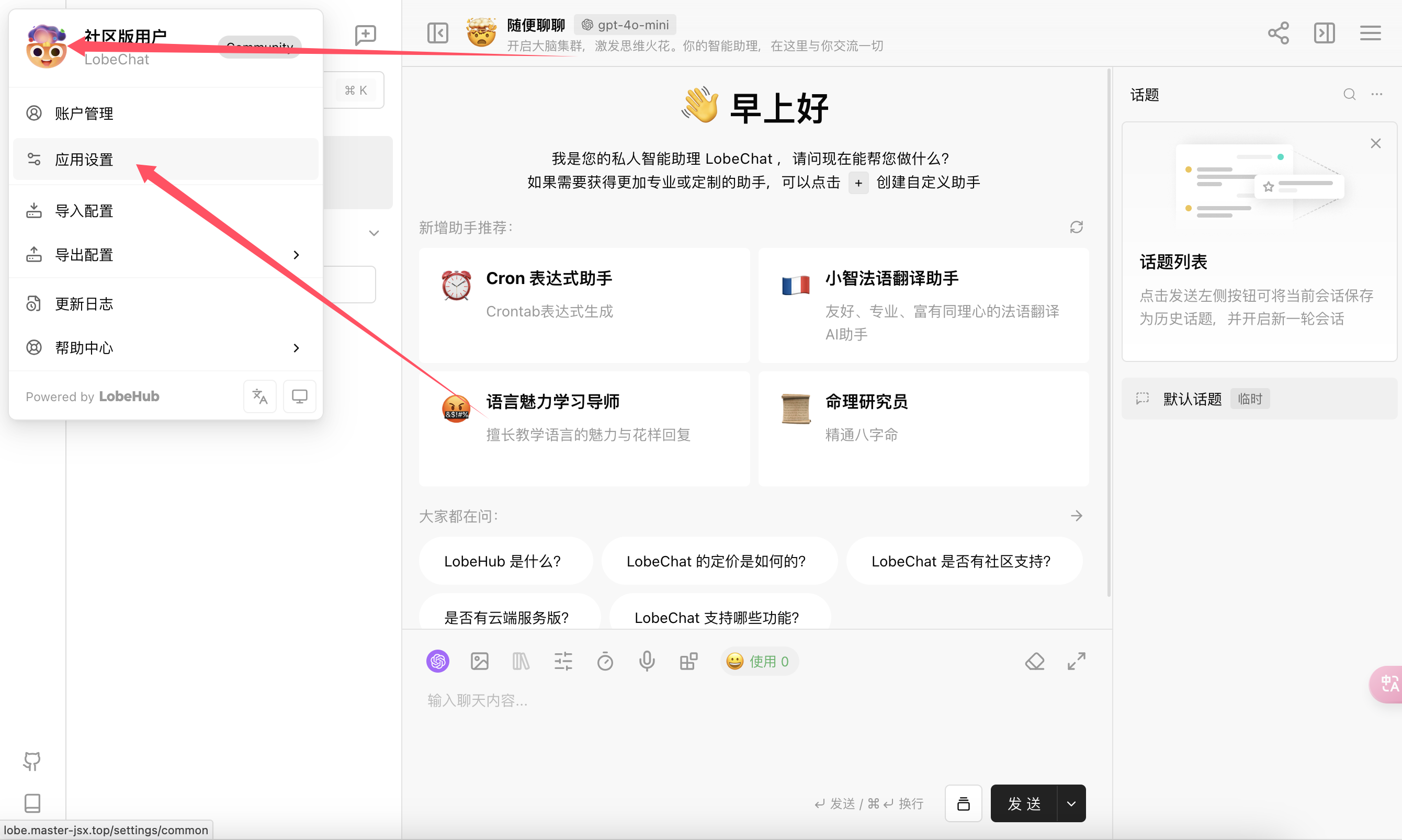Screen dimensions: 1402x840
Task: Collapse the left session panel
Action: [437, 33]
